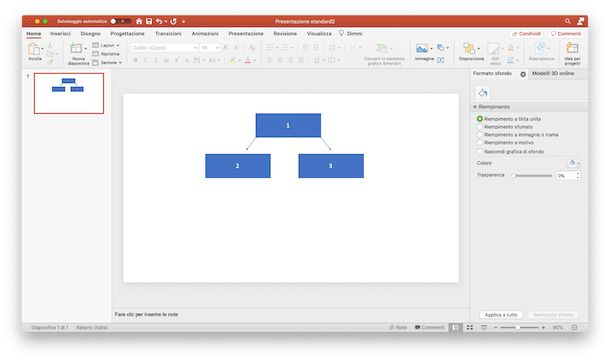The width and height of the screenshot is (610, 361).
Task: Open the Incolla dropdown arrow
Action: [42, 49]
